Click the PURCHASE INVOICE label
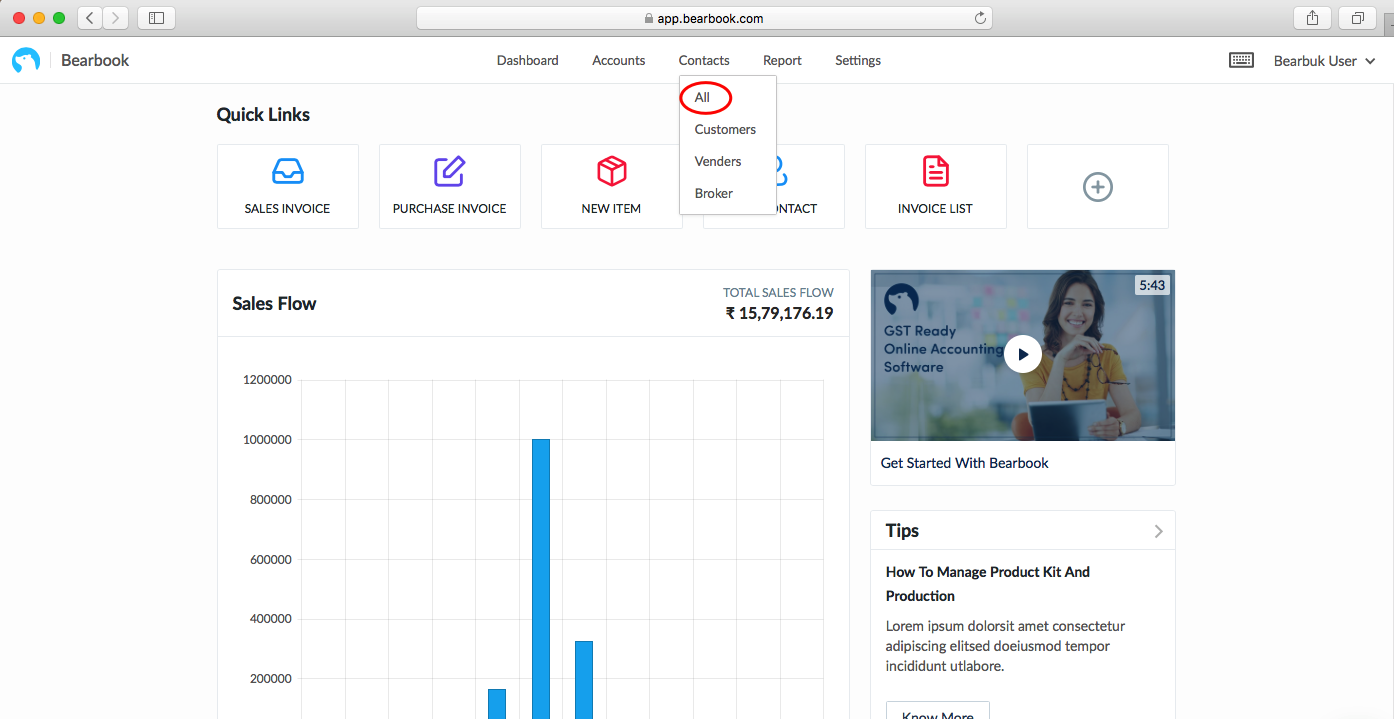The width and height of the screenshot is (1394, 719). [450, 209]
